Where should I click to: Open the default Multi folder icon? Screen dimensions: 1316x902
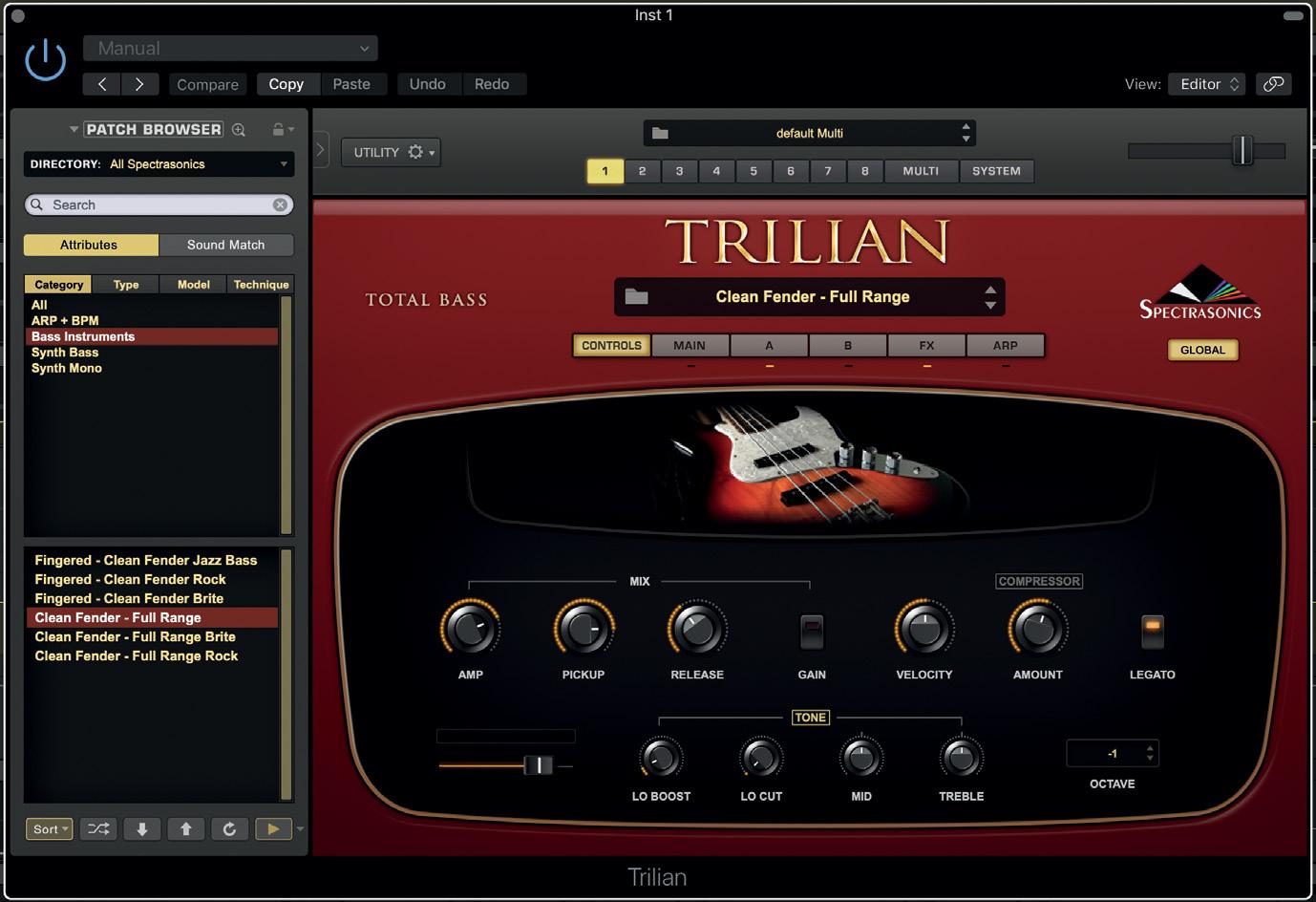[x=660, y=133]
